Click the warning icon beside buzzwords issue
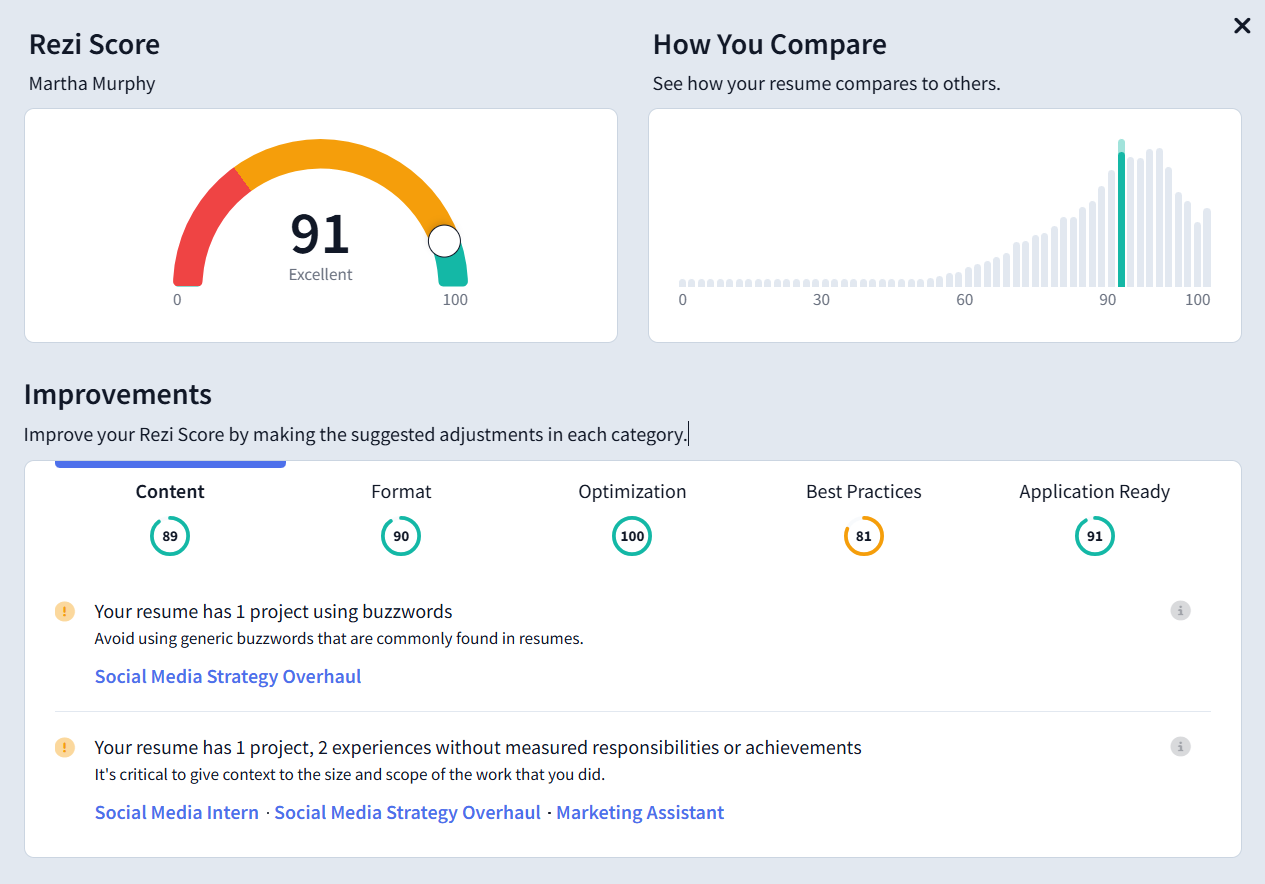This screenshot has width=1265, height=884. tap(65, 611)
